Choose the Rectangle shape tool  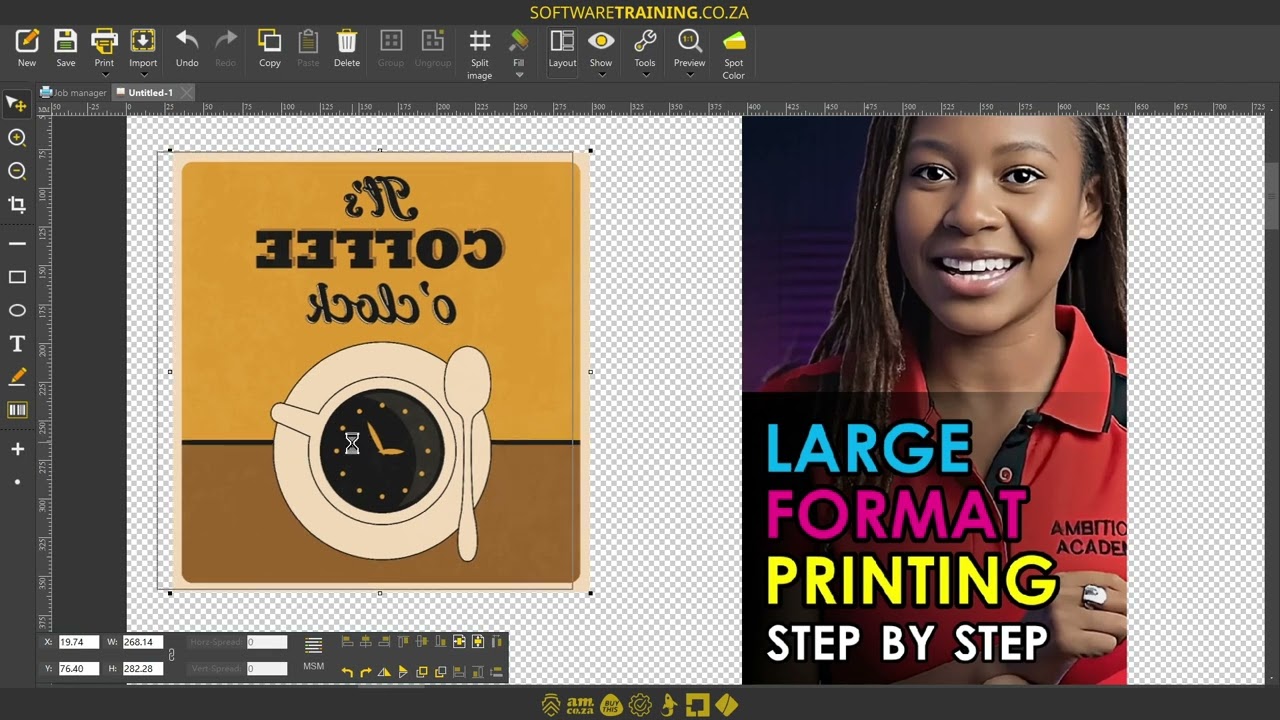point(17,277)
